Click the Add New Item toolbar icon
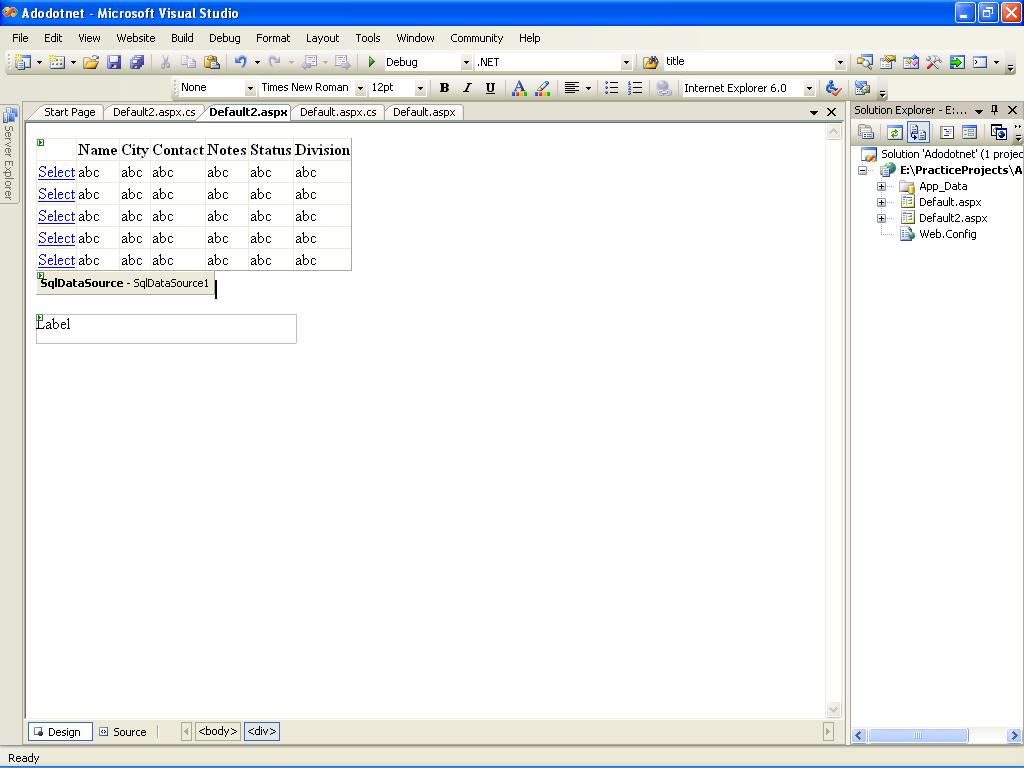 point(57,62)
